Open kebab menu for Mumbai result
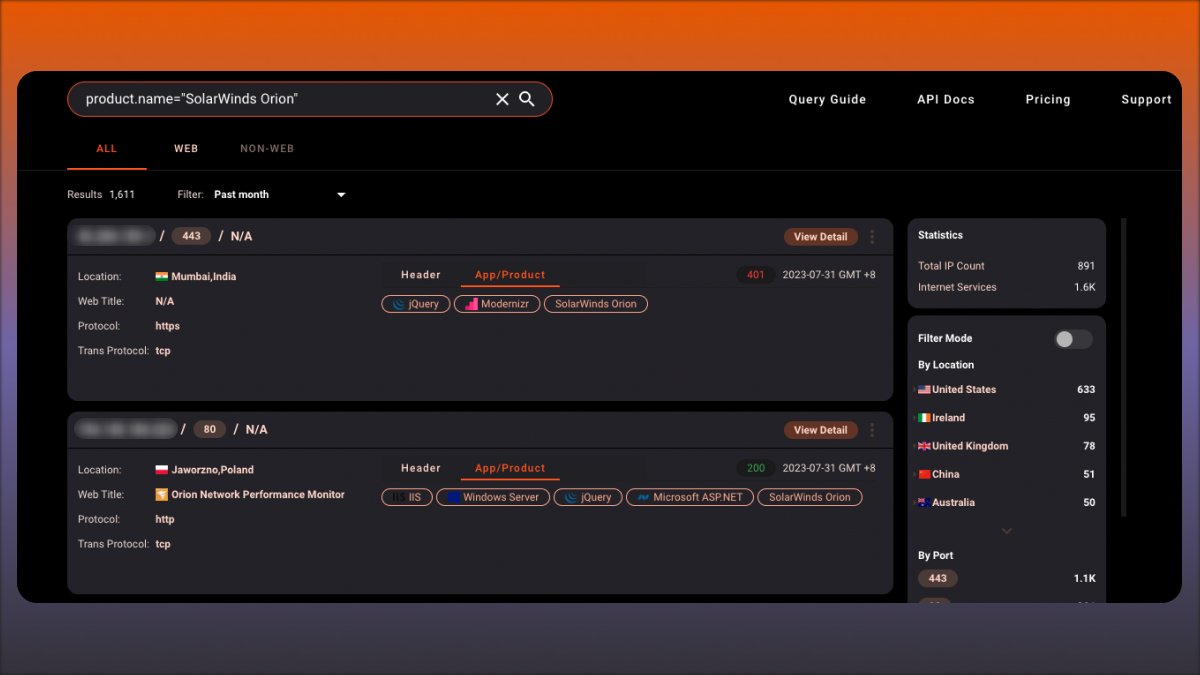 point(872,237)
